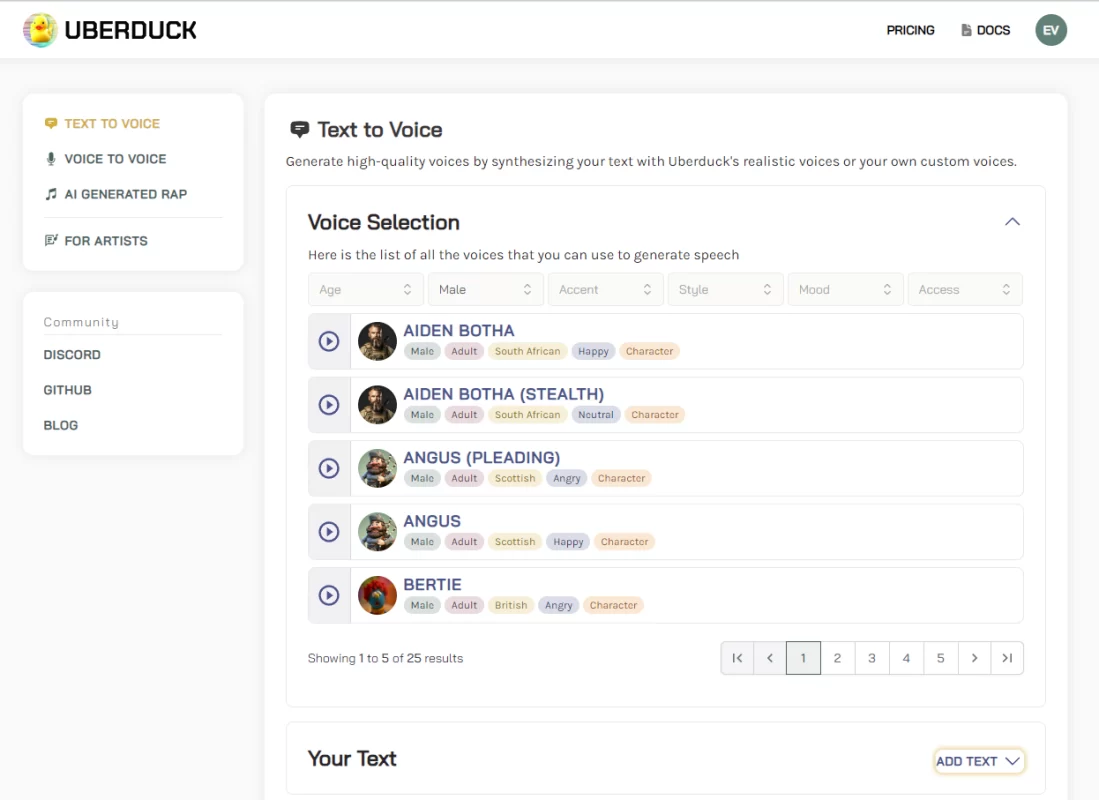Image resolution: width=1099 pixels, height=800 pixels.
Task: Open AI Generated Rap section
Action: [116, 194]
